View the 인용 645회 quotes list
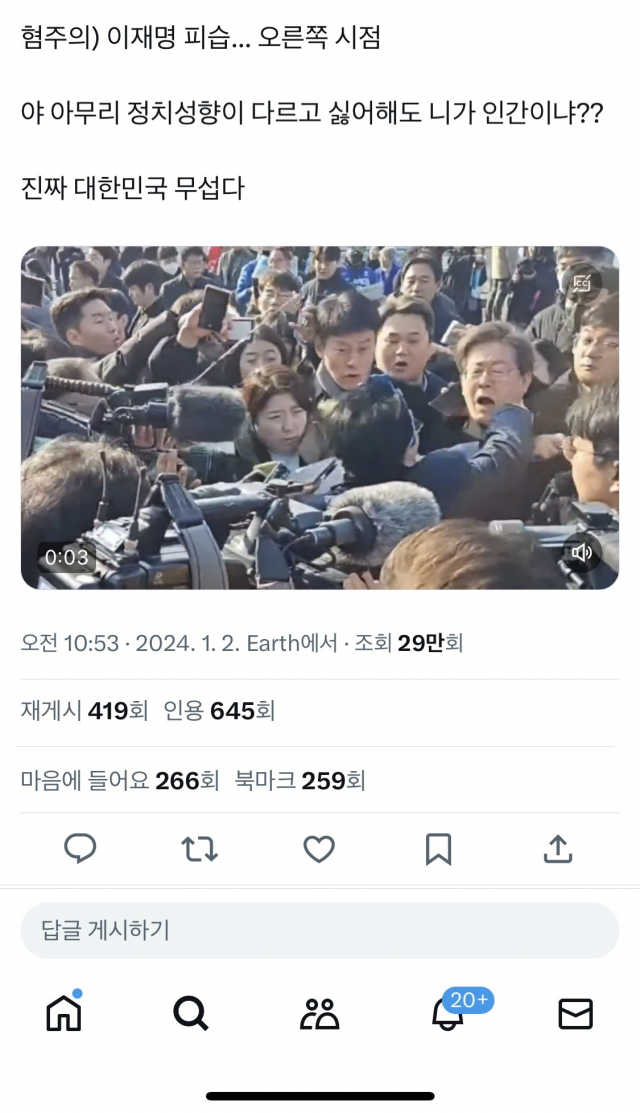The width and height of the screenshot is (640, 1113). (x=219, y=711)
